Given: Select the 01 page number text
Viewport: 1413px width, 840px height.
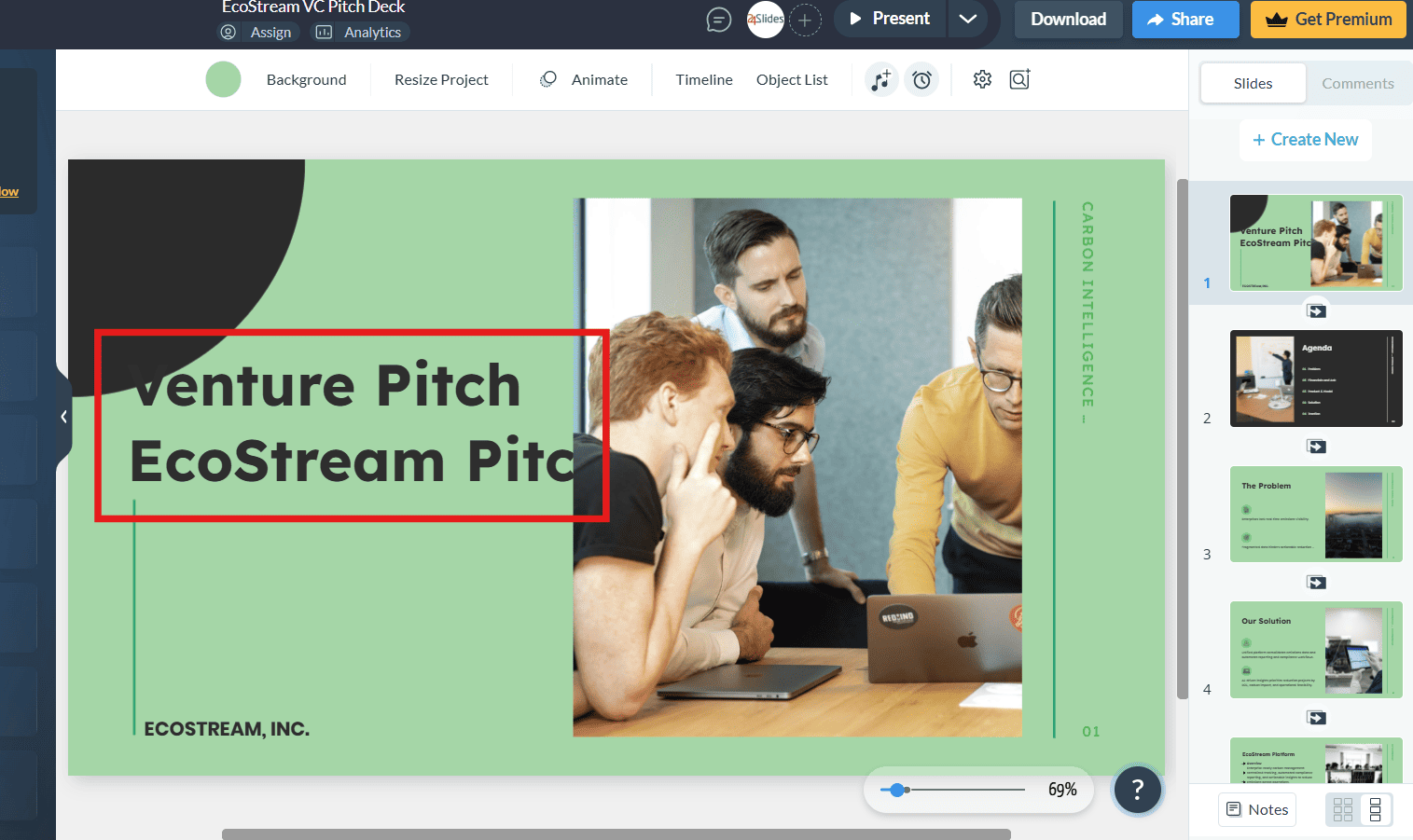Looking at the screenshot, I should click(1091, 732).
